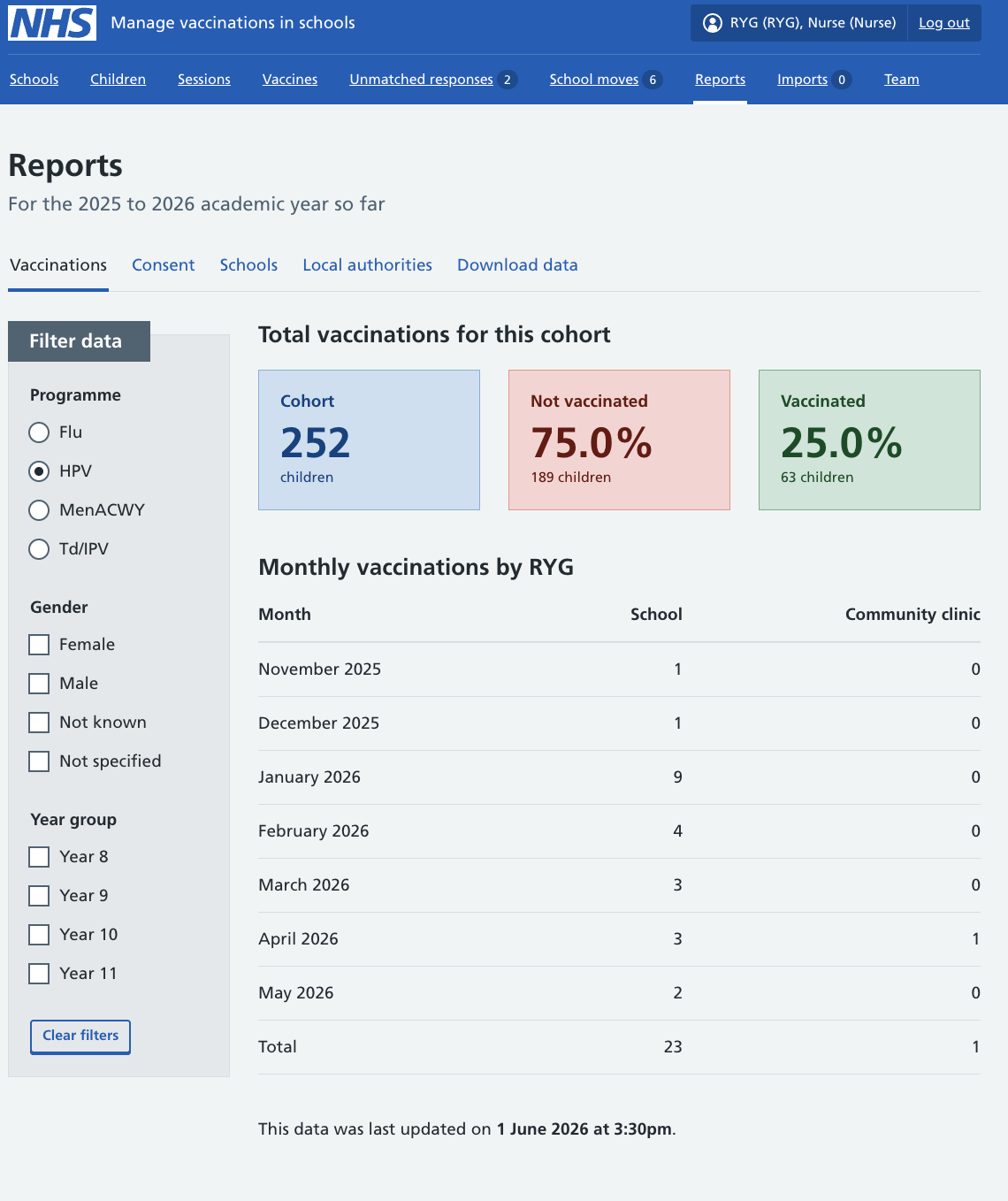The image size is (1008, 1201).
Task: Click the user account avatar icon
Action: [x=713, y=23]
